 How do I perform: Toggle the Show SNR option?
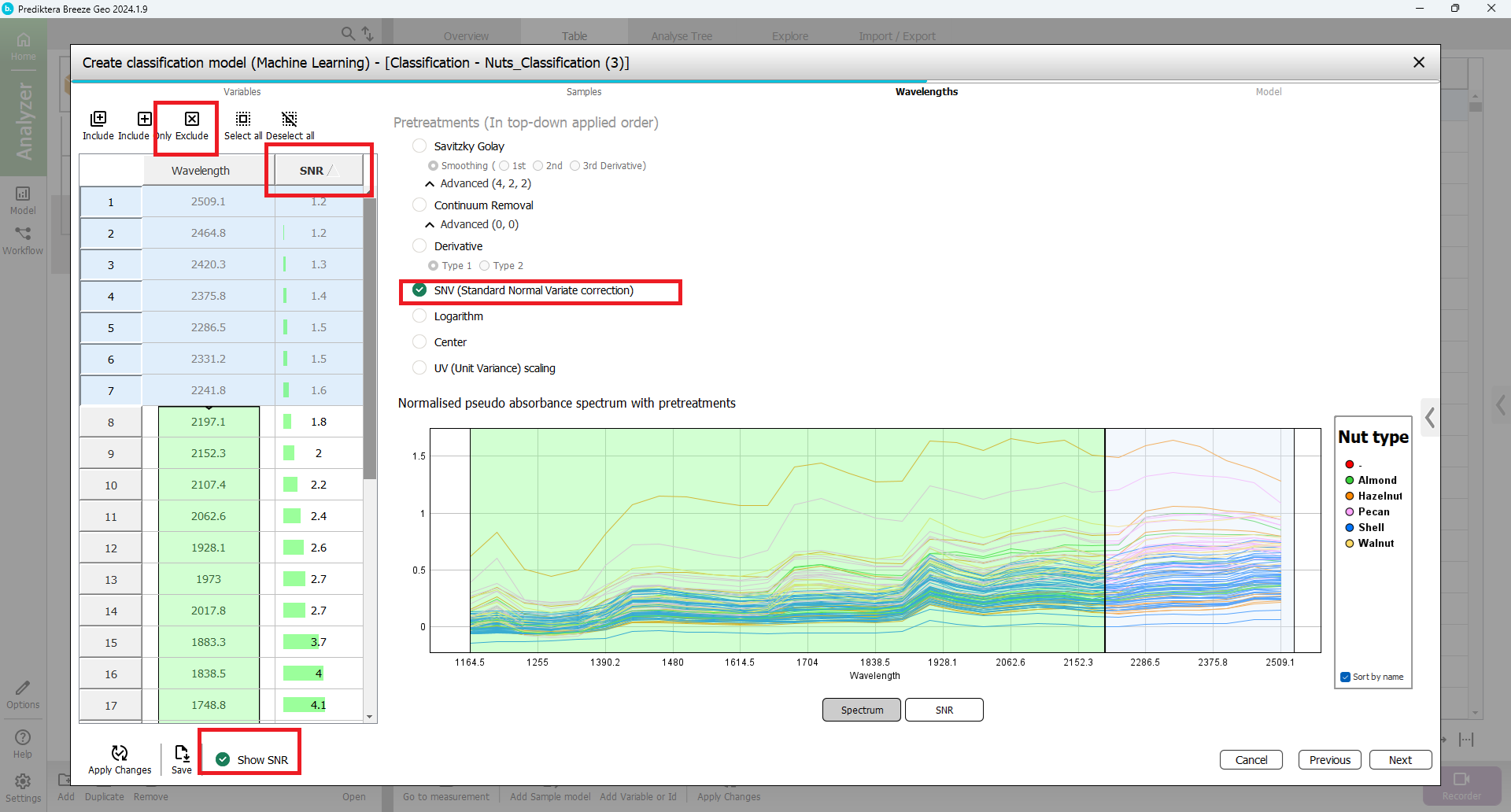click(x=223, y=759)
